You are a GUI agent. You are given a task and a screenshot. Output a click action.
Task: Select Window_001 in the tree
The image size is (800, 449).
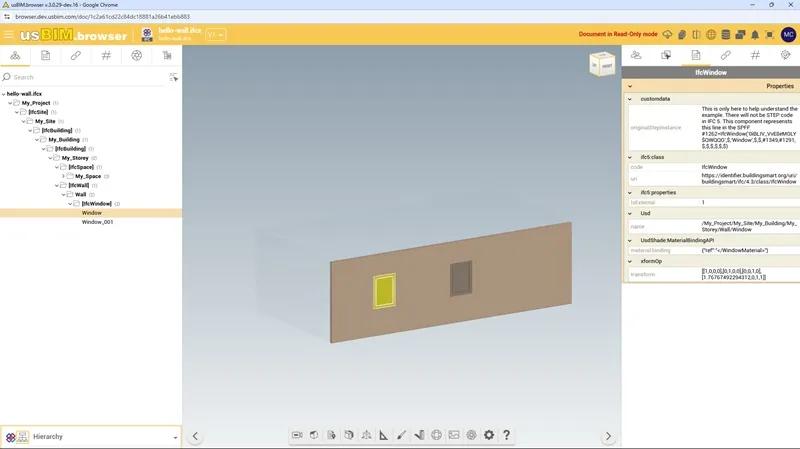[x=97, y=222]
